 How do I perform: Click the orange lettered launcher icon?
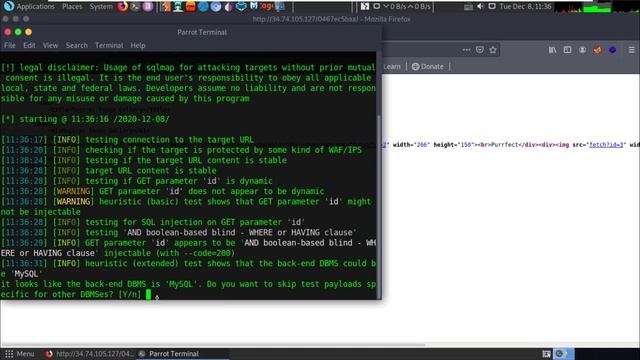click(x=266, y=6)
